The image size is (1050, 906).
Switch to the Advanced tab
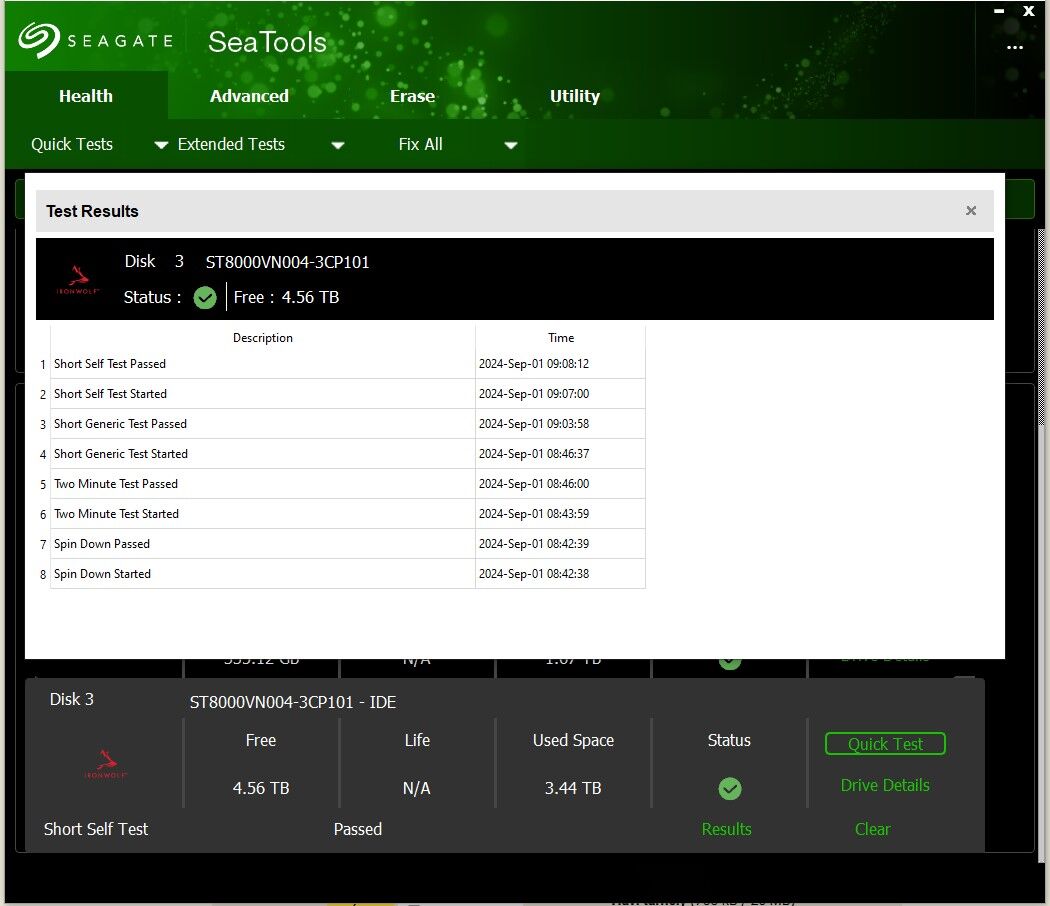249,96
